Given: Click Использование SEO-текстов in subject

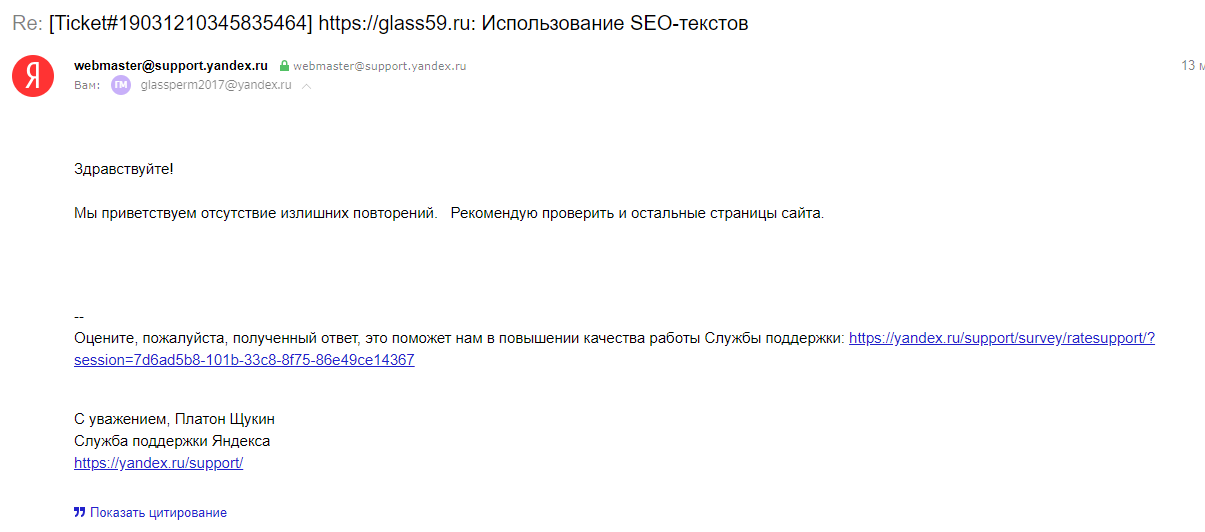Looking at the screenshot, I should click(614, 23).
